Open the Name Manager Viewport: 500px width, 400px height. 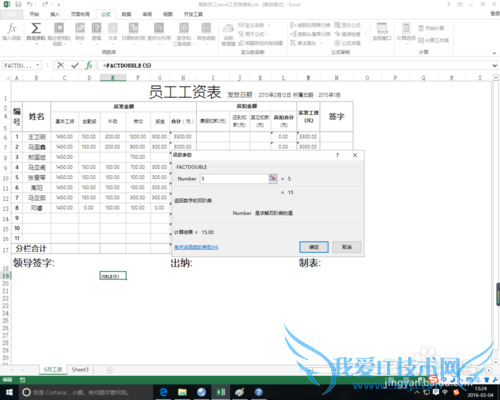coord(228,35)
